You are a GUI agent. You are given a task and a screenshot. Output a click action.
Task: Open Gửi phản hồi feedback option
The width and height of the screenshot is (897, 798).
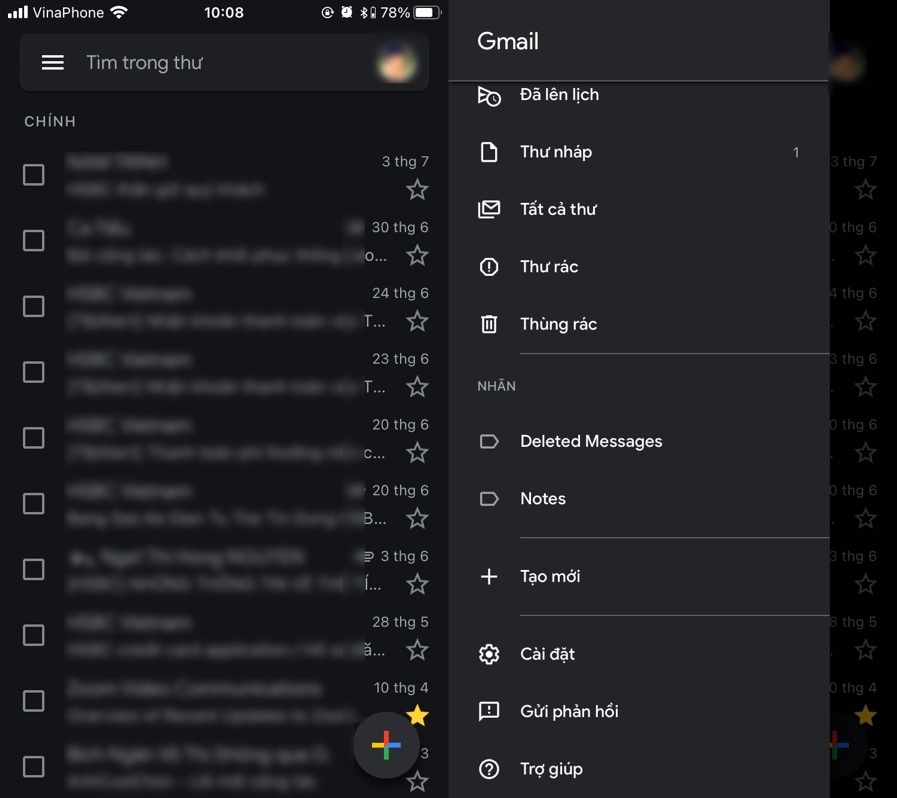coord(569,712)
